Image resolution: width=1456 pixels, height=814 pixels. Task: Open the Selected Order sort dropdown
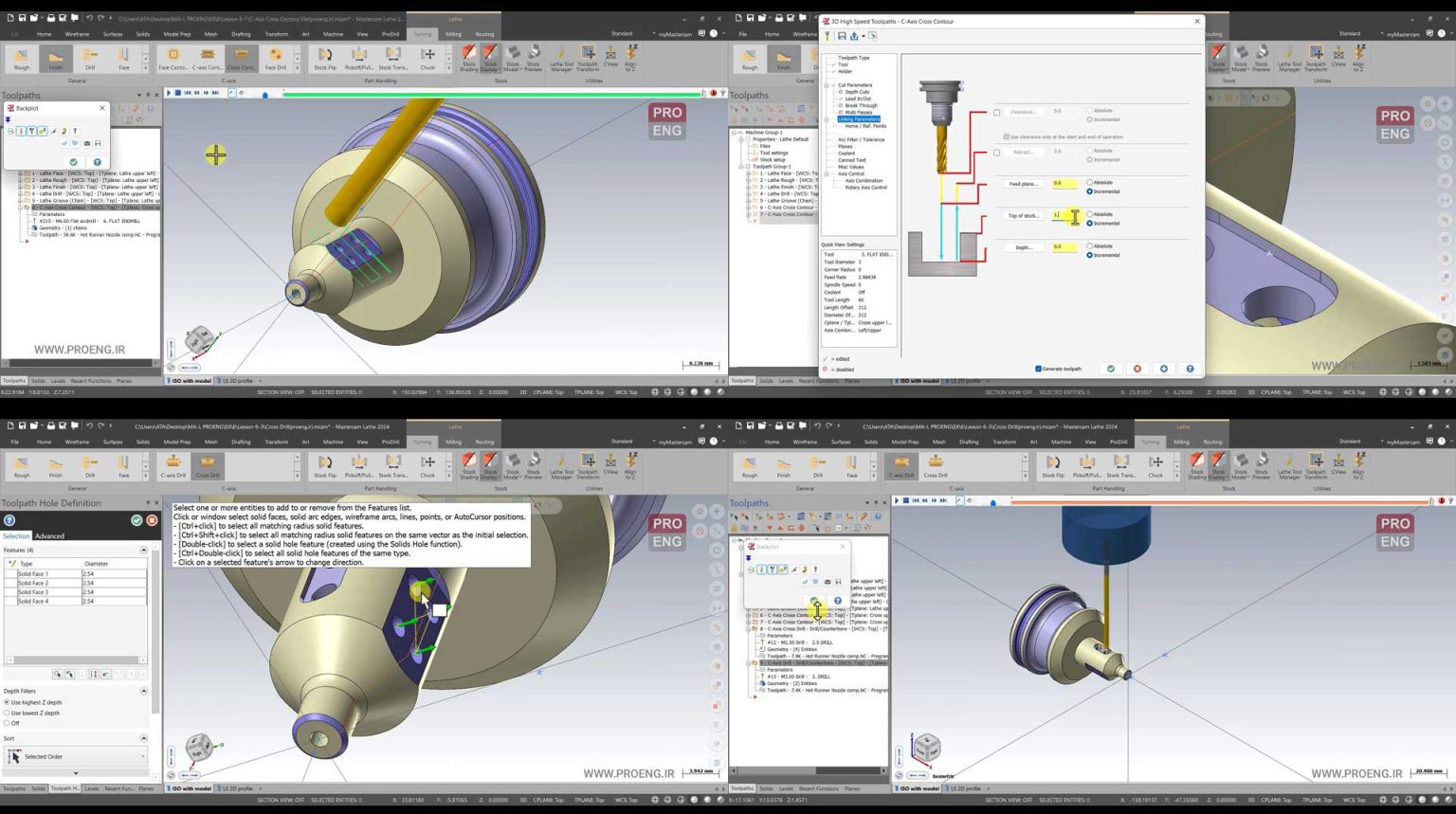[x=76, y=756]
